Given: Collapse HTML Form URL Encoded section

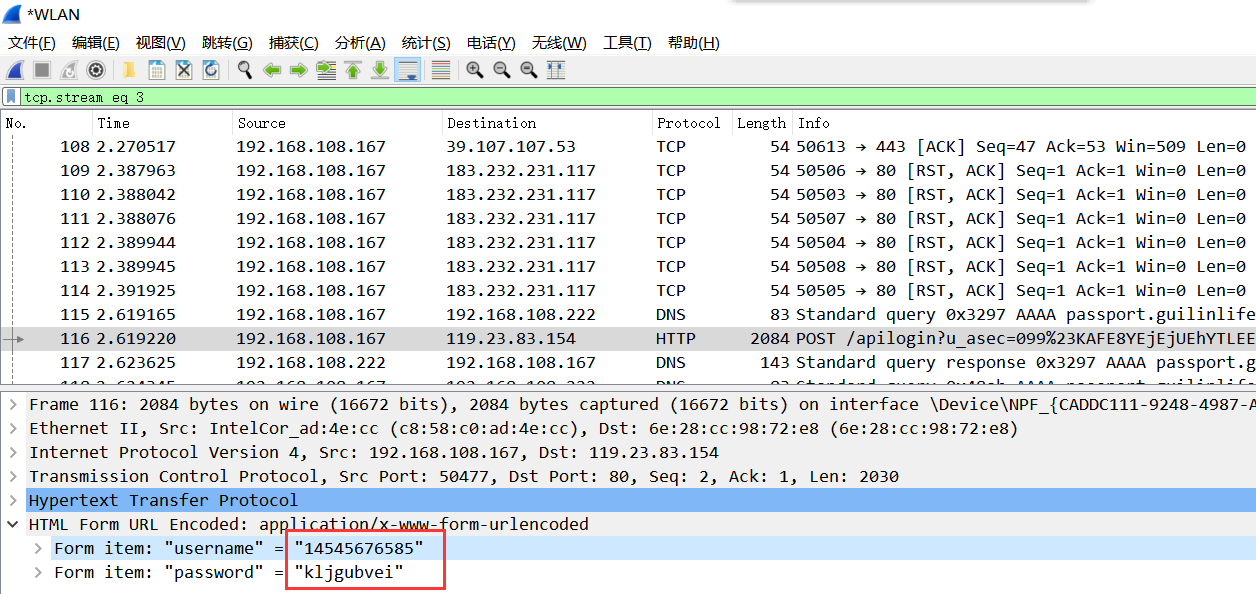Looking at the screenshot, I should [x=12, y=525].
